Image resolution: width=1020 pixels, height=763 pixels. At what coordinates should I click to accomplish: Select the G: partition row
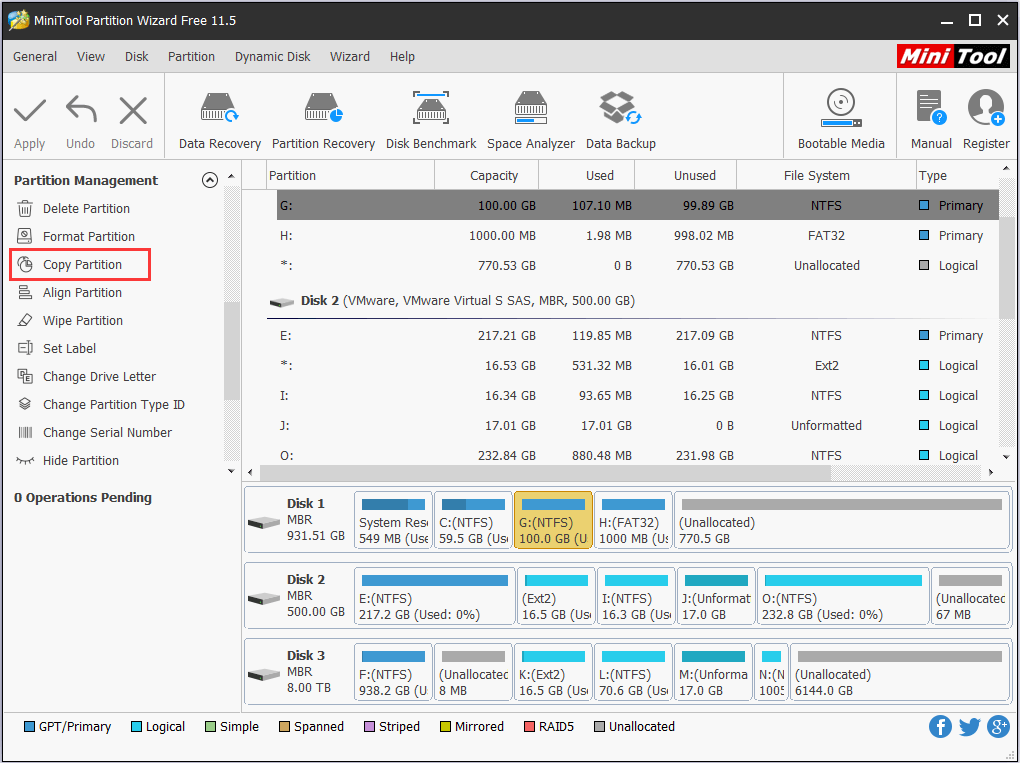click(x=638, y=206)
